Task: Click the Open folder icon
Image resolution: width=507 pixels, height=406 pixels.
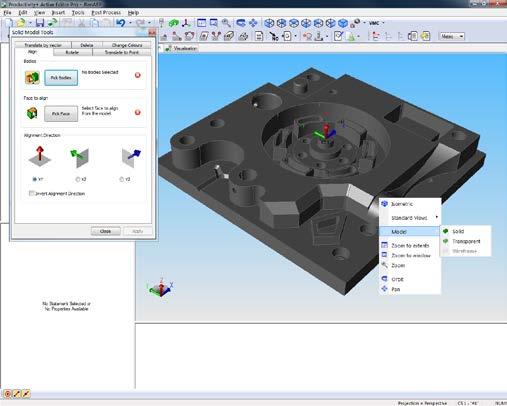Action: pyautogui.click(x=21, y=23)
